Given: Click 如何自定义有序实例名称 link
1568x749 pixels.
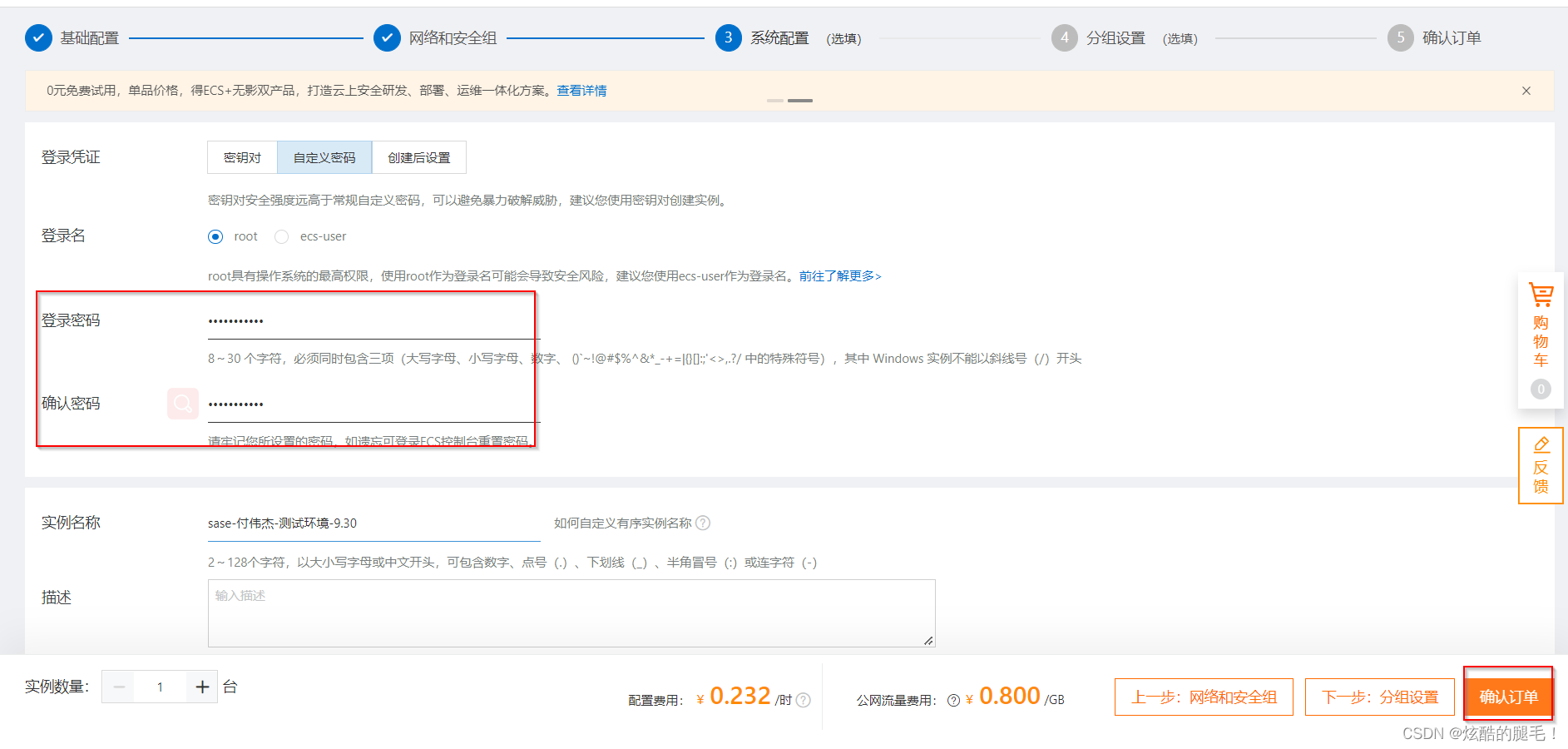Looking at the screenshot, I should pos(623,523).
